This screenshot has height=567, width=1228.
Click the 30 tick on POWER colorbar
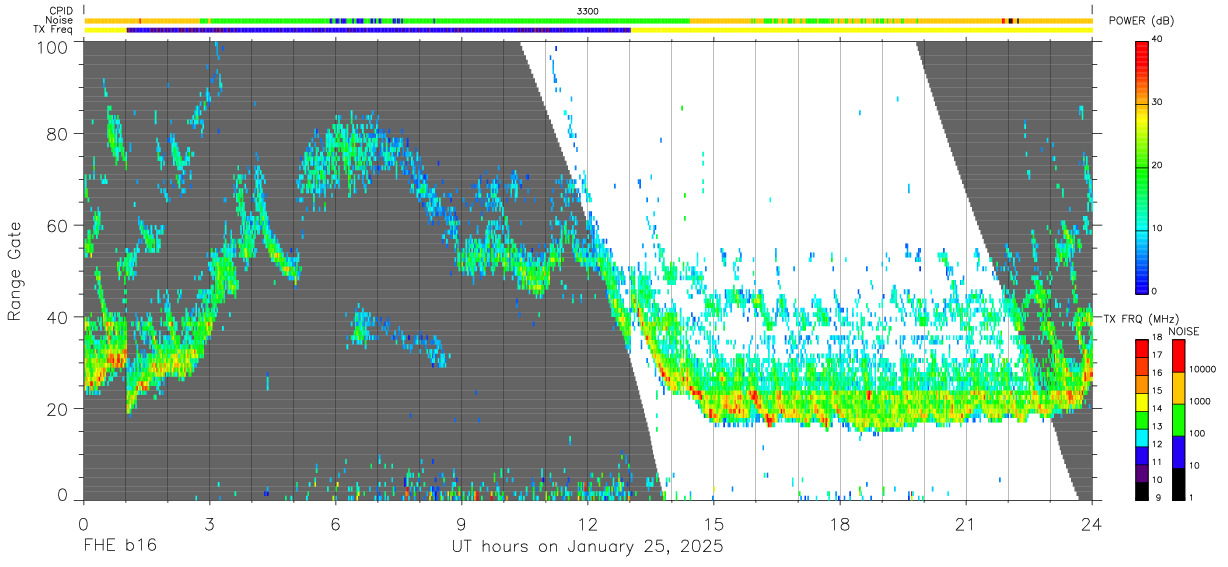pos(1158,102)
